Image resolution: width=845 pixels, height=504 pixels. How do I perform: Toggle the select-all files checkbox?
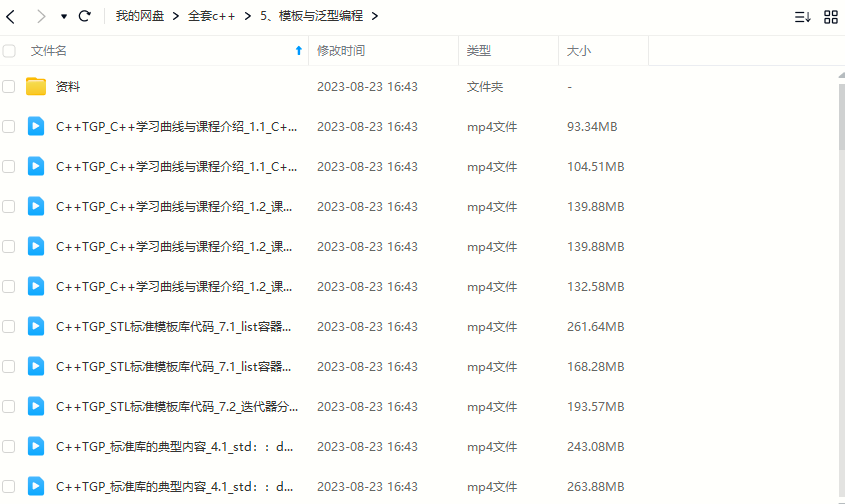[9, 50]
